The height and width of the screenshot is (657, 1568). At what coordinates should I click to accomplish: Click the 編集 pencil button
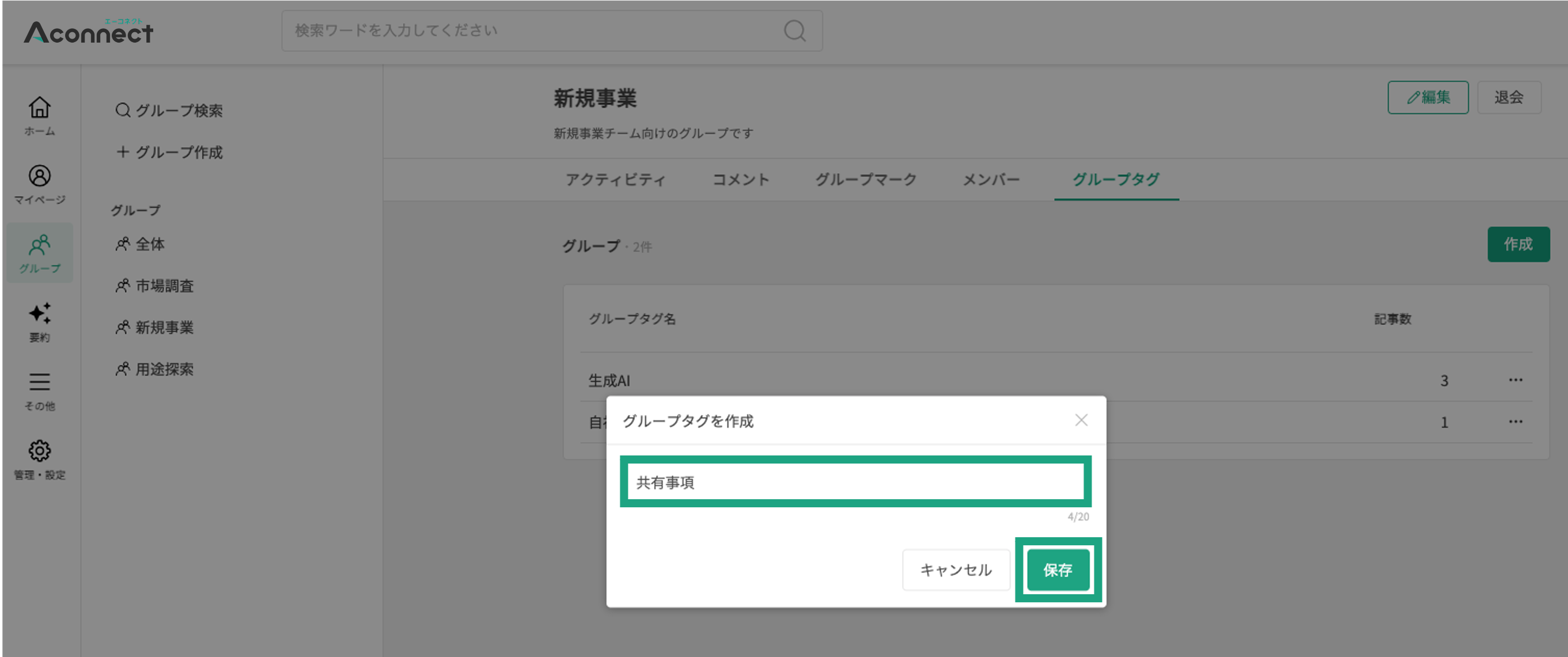(1427, 97)
